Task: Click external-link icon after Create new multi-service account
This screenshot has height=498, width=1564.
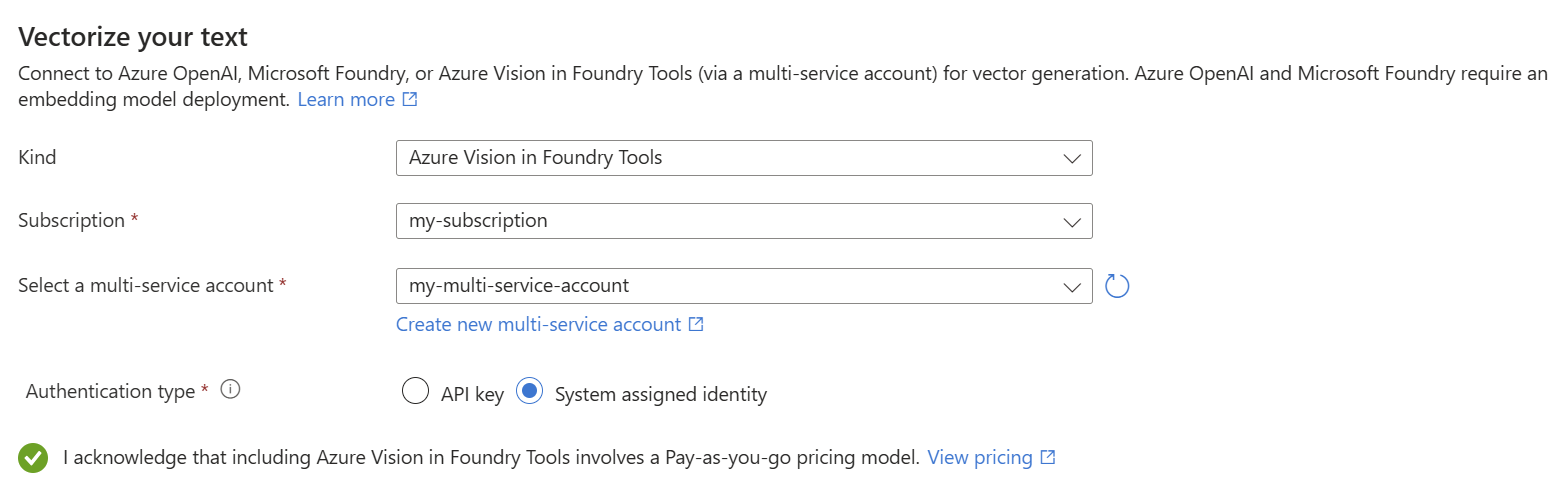Action: (697, 325)
